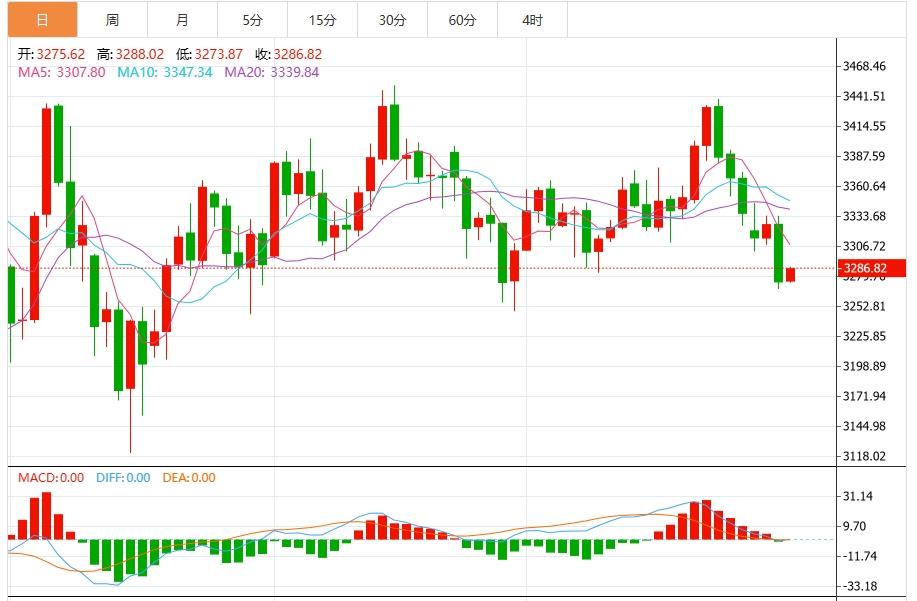
Task: Open the 月 monthly chart tab
Action: tap(182, 20)
